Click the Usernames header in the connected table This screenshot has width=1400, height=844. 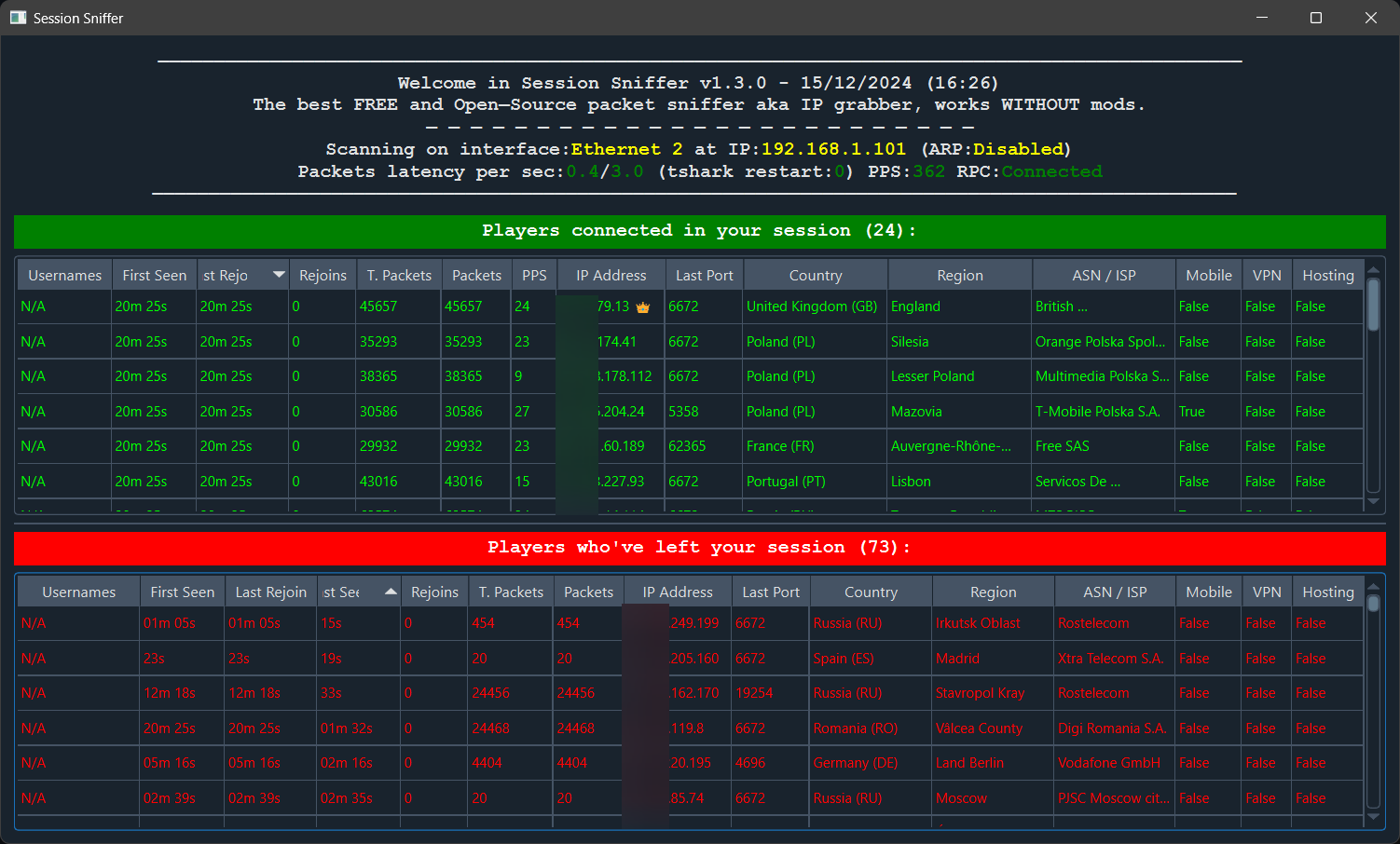coord(63,274)
